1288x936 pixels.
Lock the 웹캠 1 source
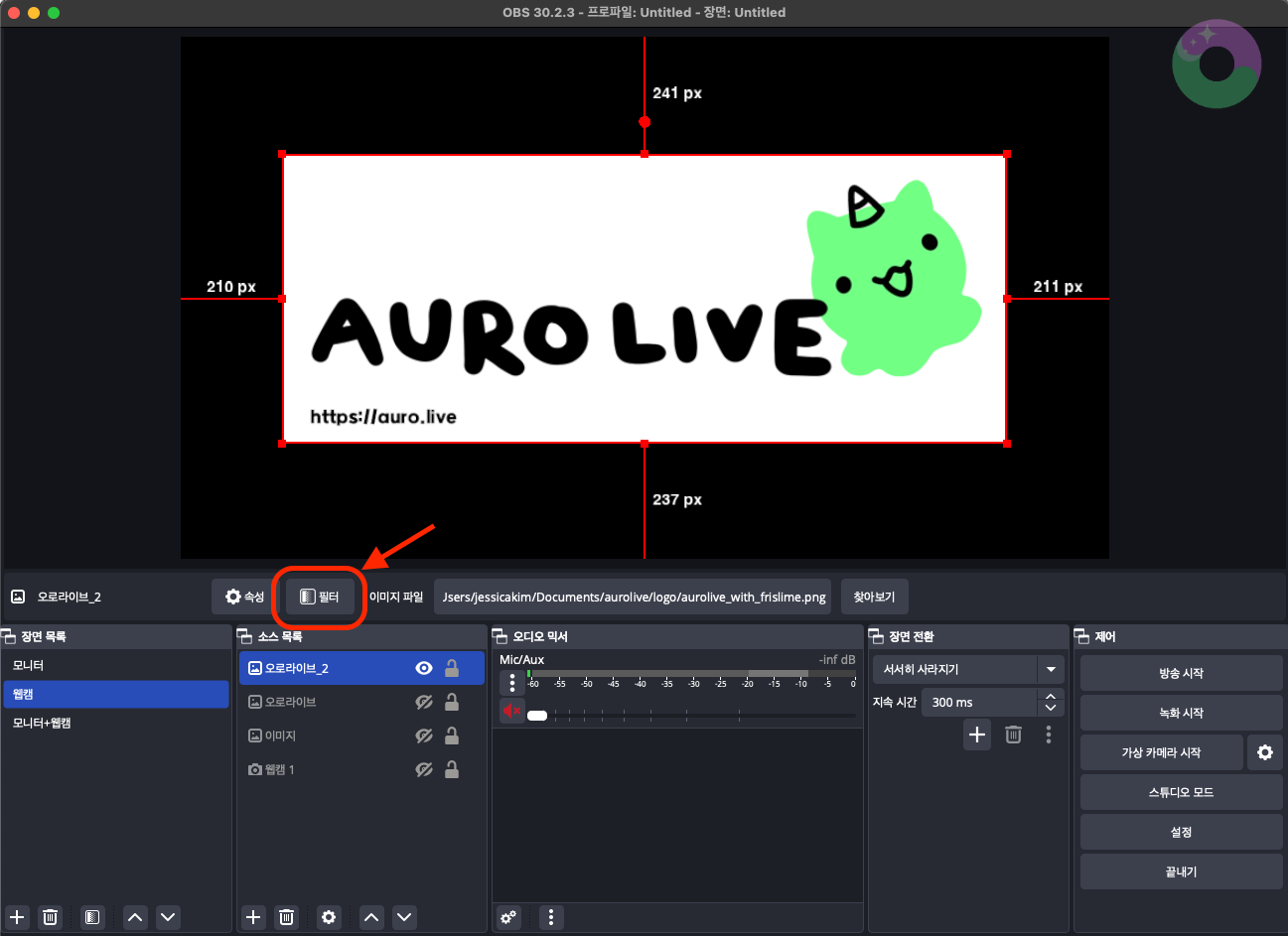coord(452,769)
